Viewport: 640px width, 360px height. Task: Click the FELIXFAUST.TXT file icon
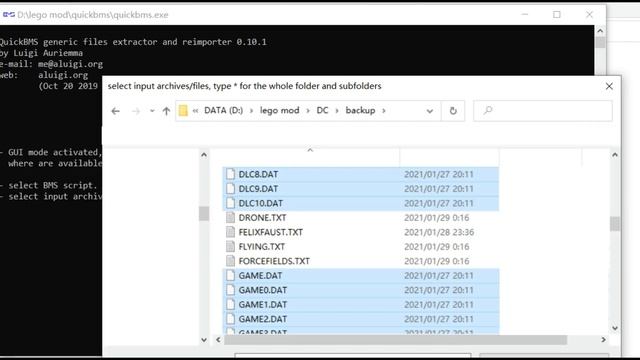click(x=231, y=232)
